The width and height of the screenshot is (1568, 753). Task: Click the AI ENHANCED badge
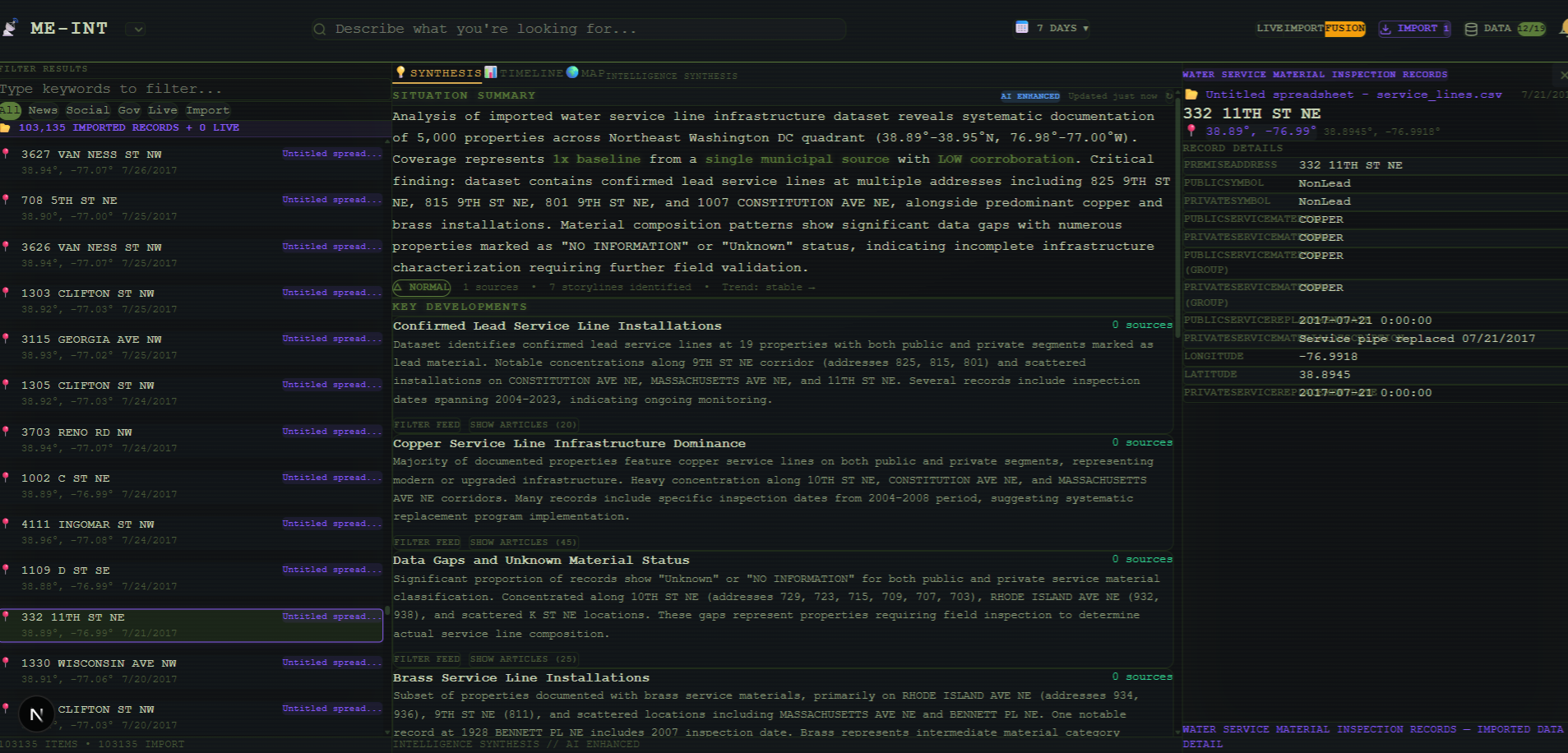pos(1032,95)
